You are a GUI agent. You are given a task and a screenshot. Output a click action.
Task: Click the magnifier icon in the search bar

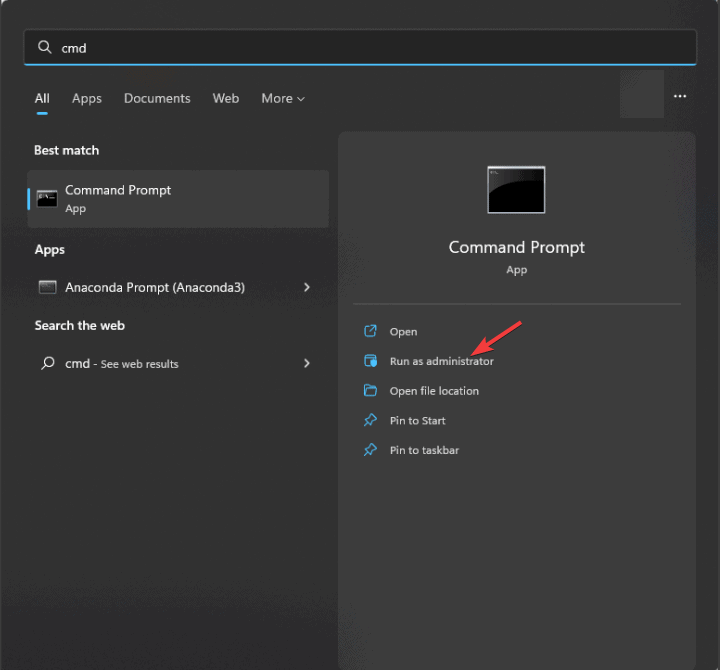tap(44, 47)
